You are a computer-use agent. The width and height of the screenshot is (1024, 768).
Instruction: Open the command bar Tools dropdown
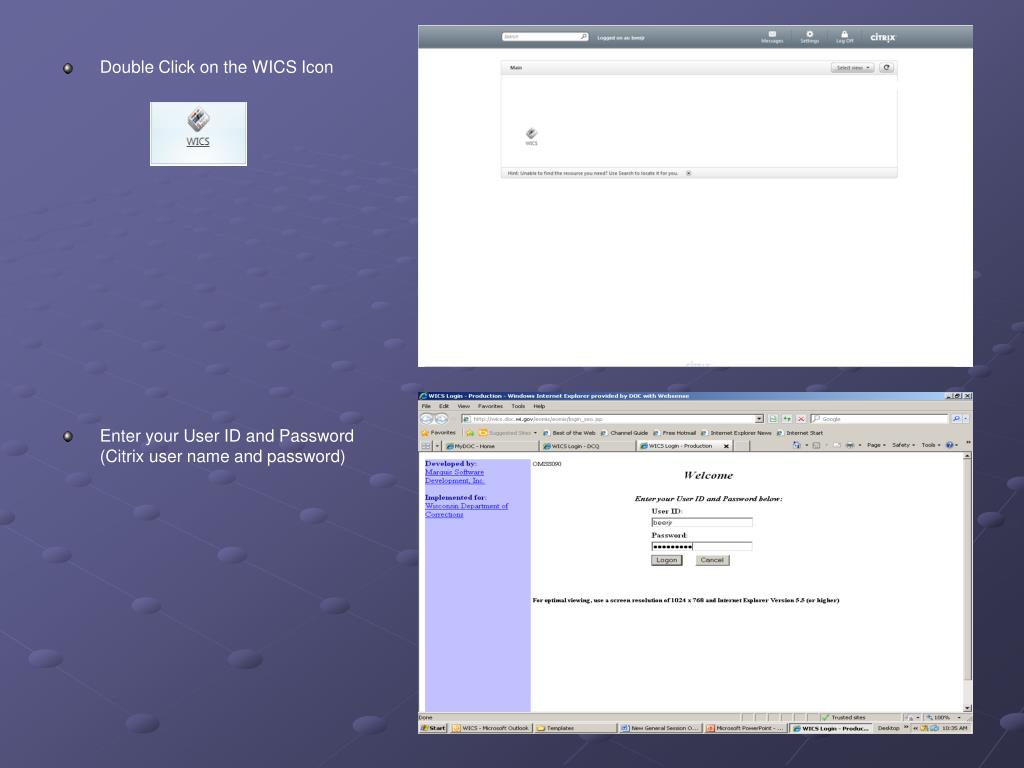[x=931, y=445]
